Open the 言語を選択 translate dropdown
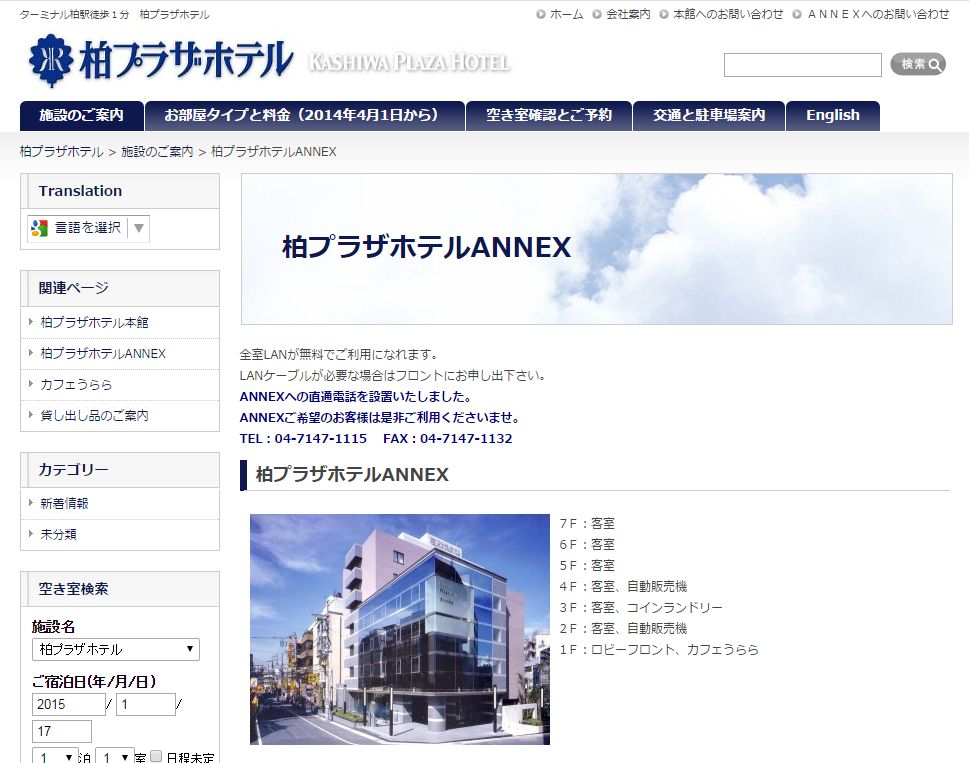969x763 pixels. (x=88, y=228)
